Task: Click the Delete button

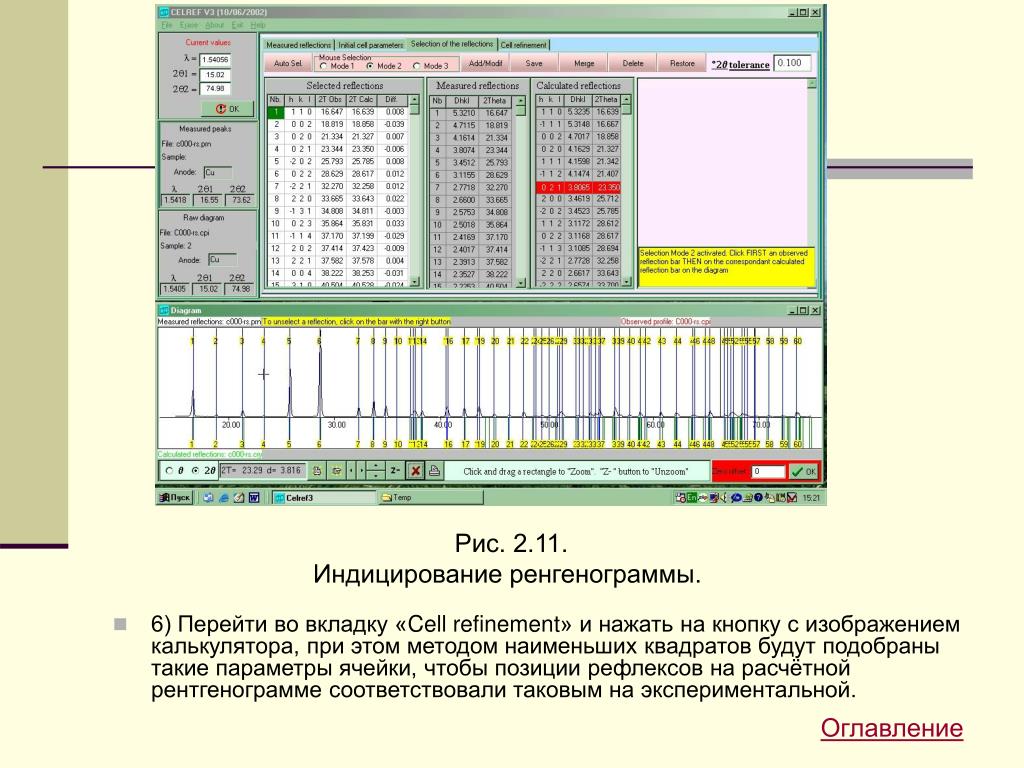Action: (633, 63)
